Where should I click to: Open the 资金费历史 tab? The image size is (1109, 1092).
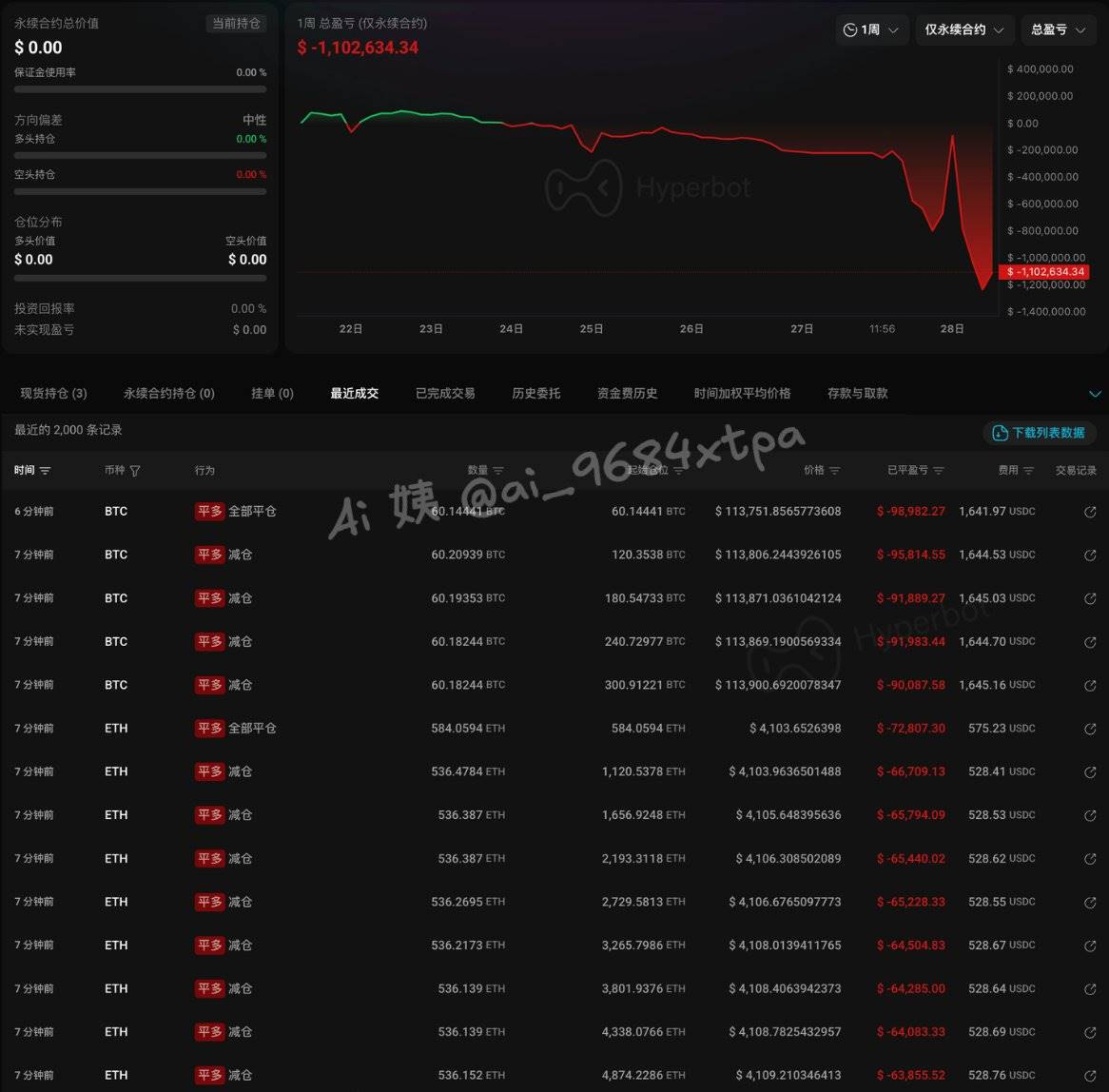pyautogui.click(x=627, y=394)
